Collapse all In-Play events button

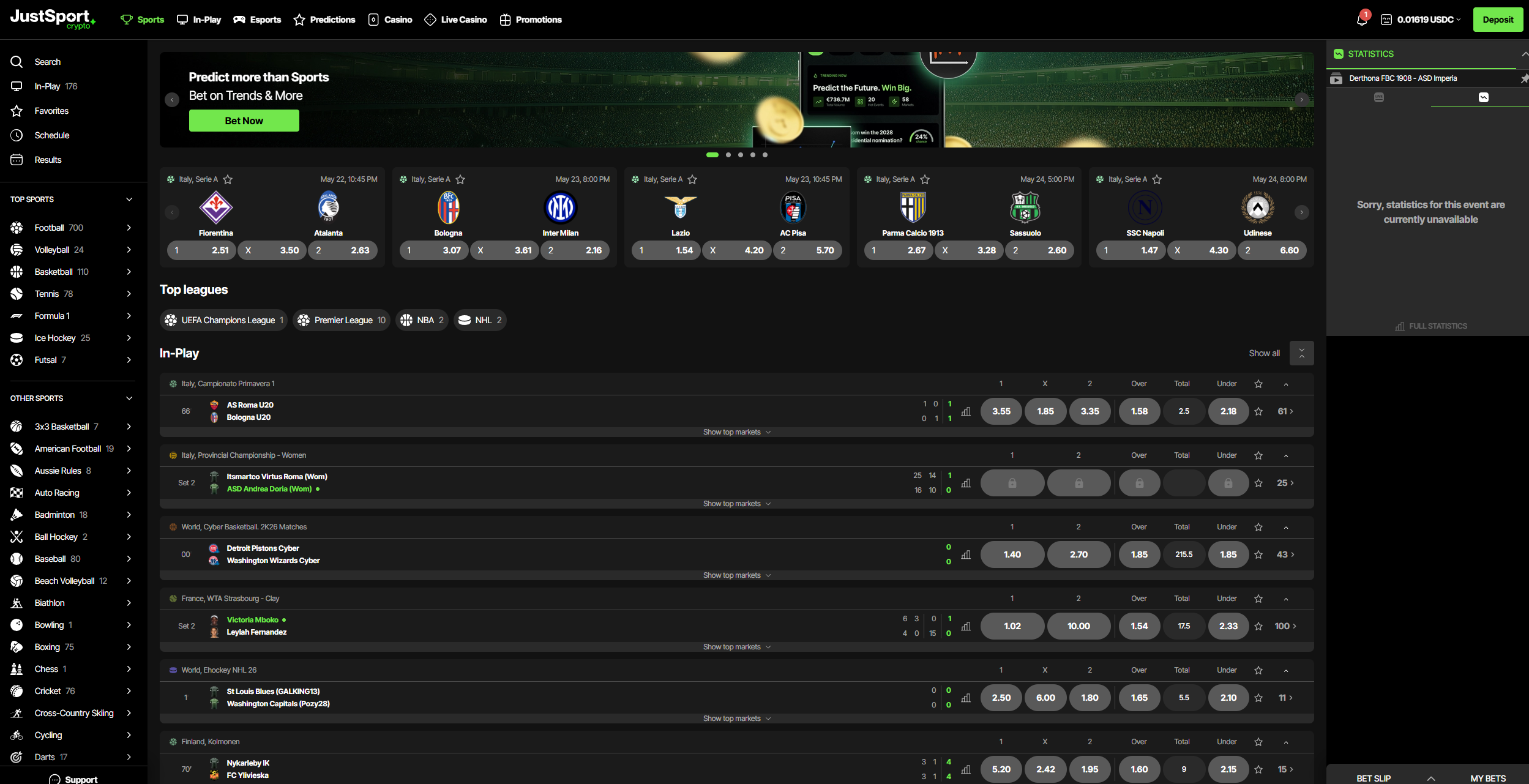pyautogui.click(x=1301, y=353)
